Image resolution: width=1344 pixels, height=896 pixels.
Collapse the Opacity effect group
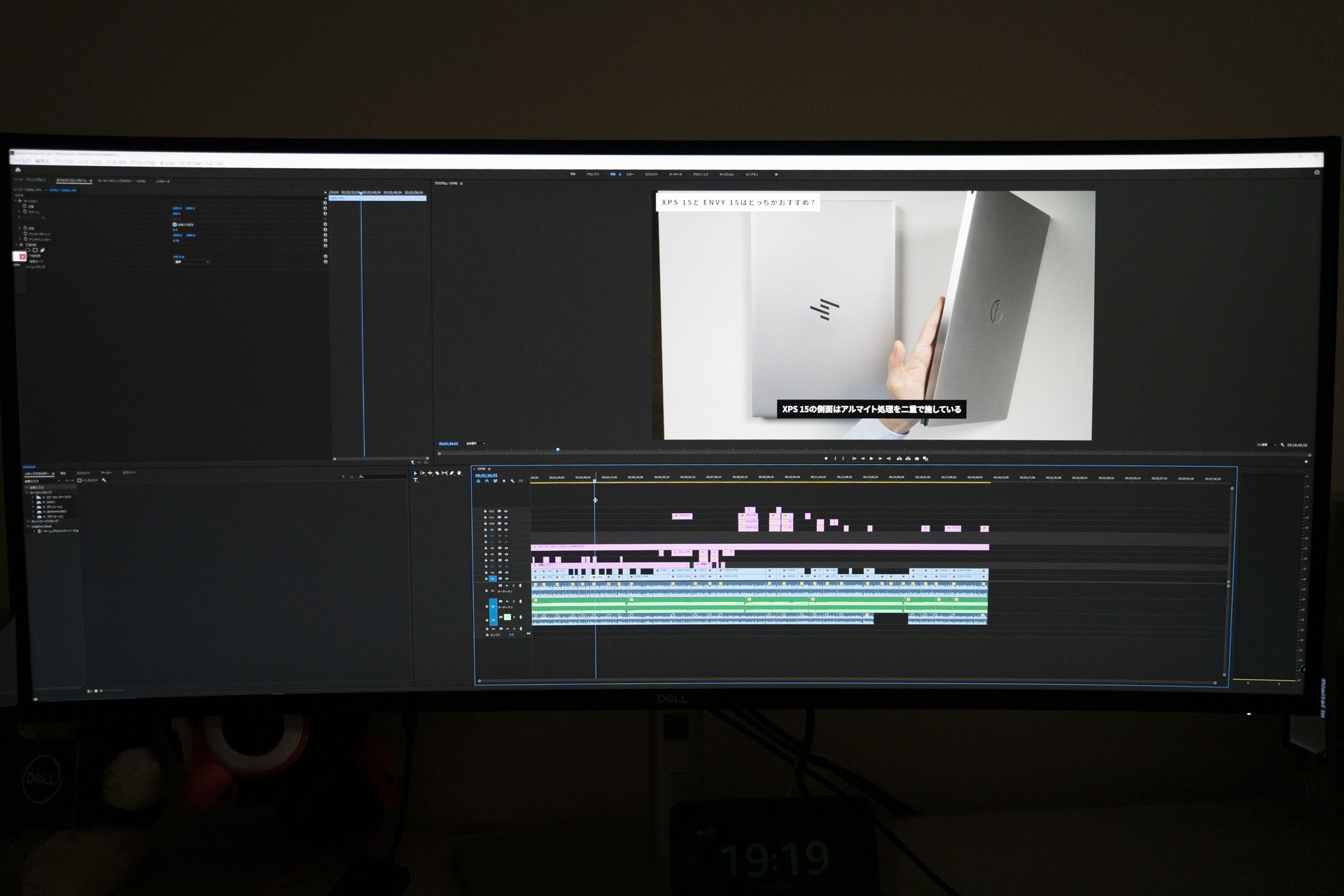17,244
